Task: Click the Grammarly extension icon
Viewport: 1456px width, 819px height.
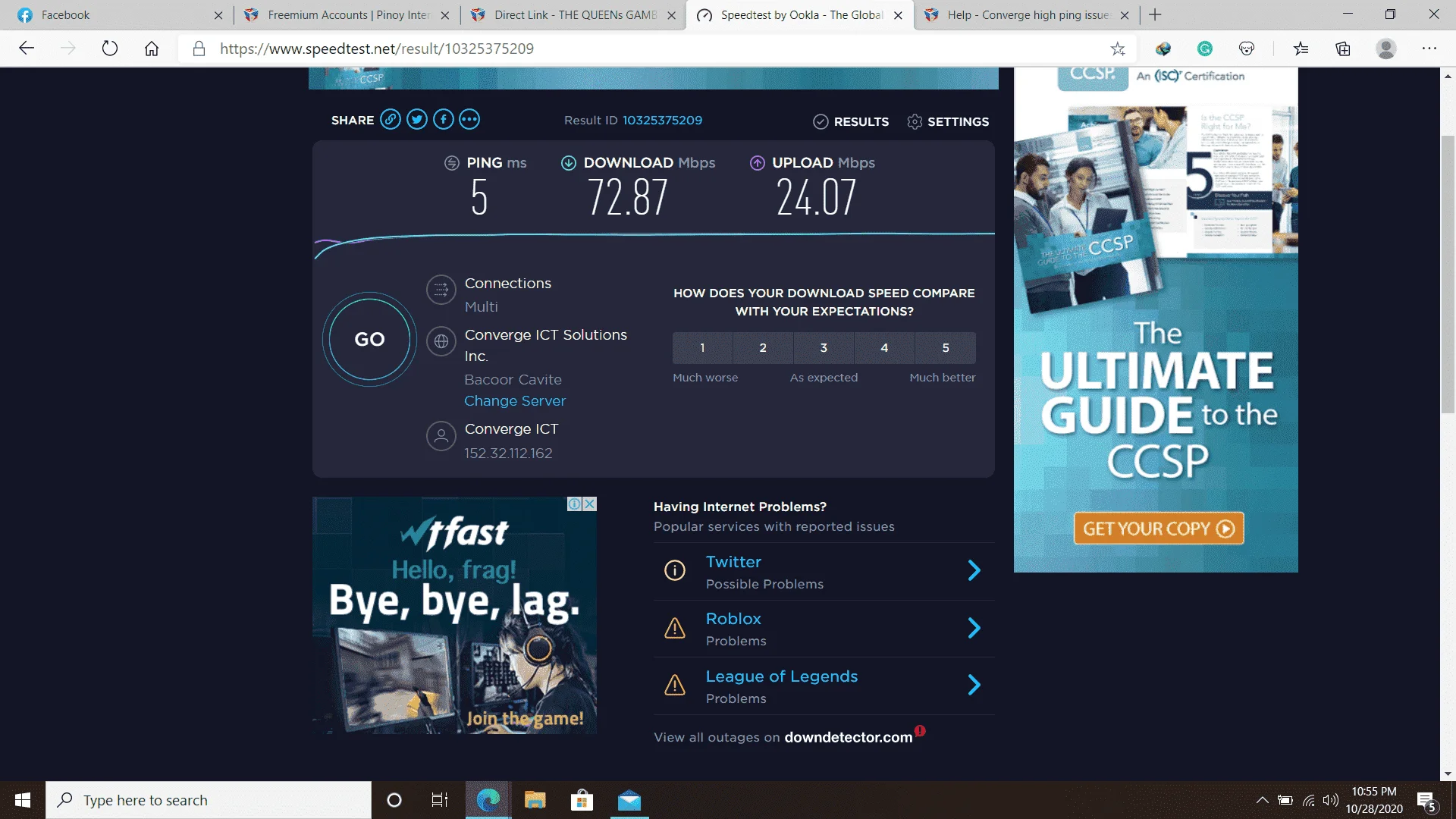Action: click(1205, 49)
